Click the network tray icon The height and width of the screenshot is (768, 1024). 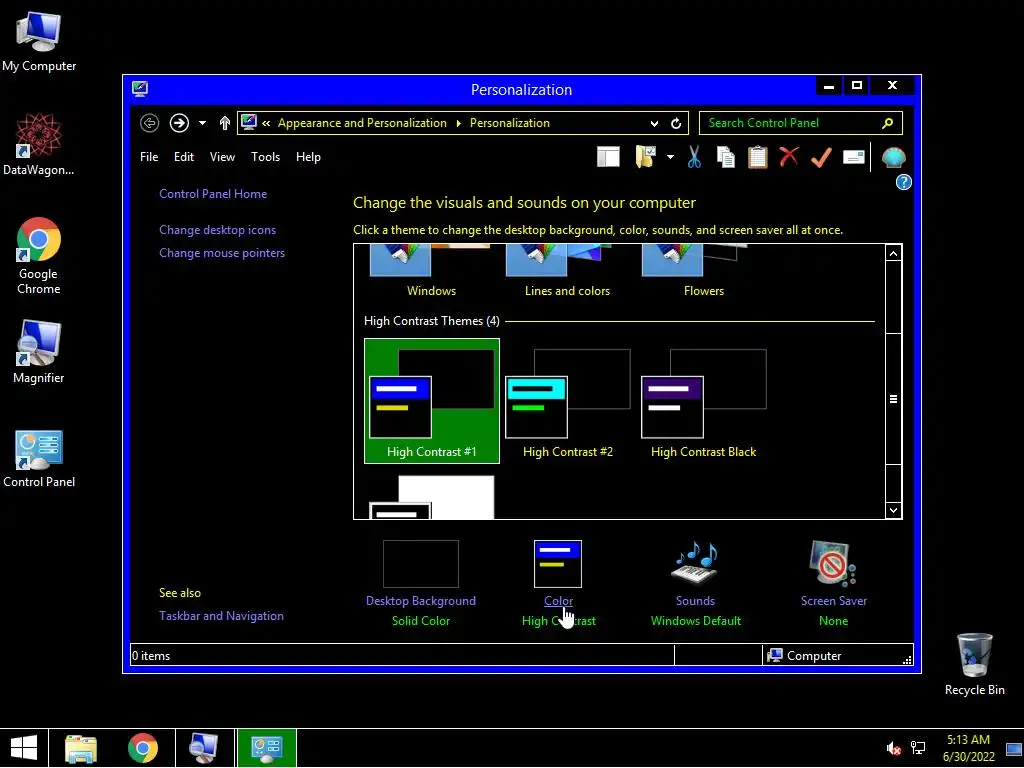(918, 748)
